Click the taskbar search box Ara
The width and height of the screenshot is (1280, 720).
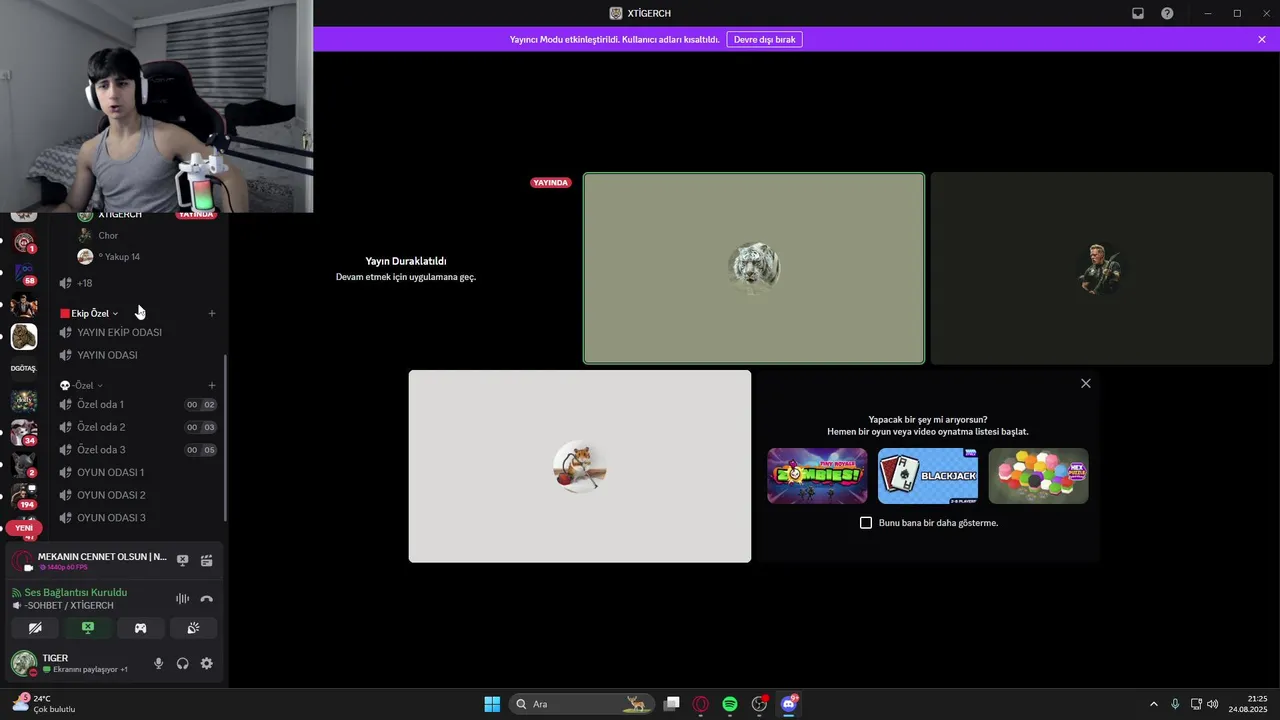[x=582, y=704]
